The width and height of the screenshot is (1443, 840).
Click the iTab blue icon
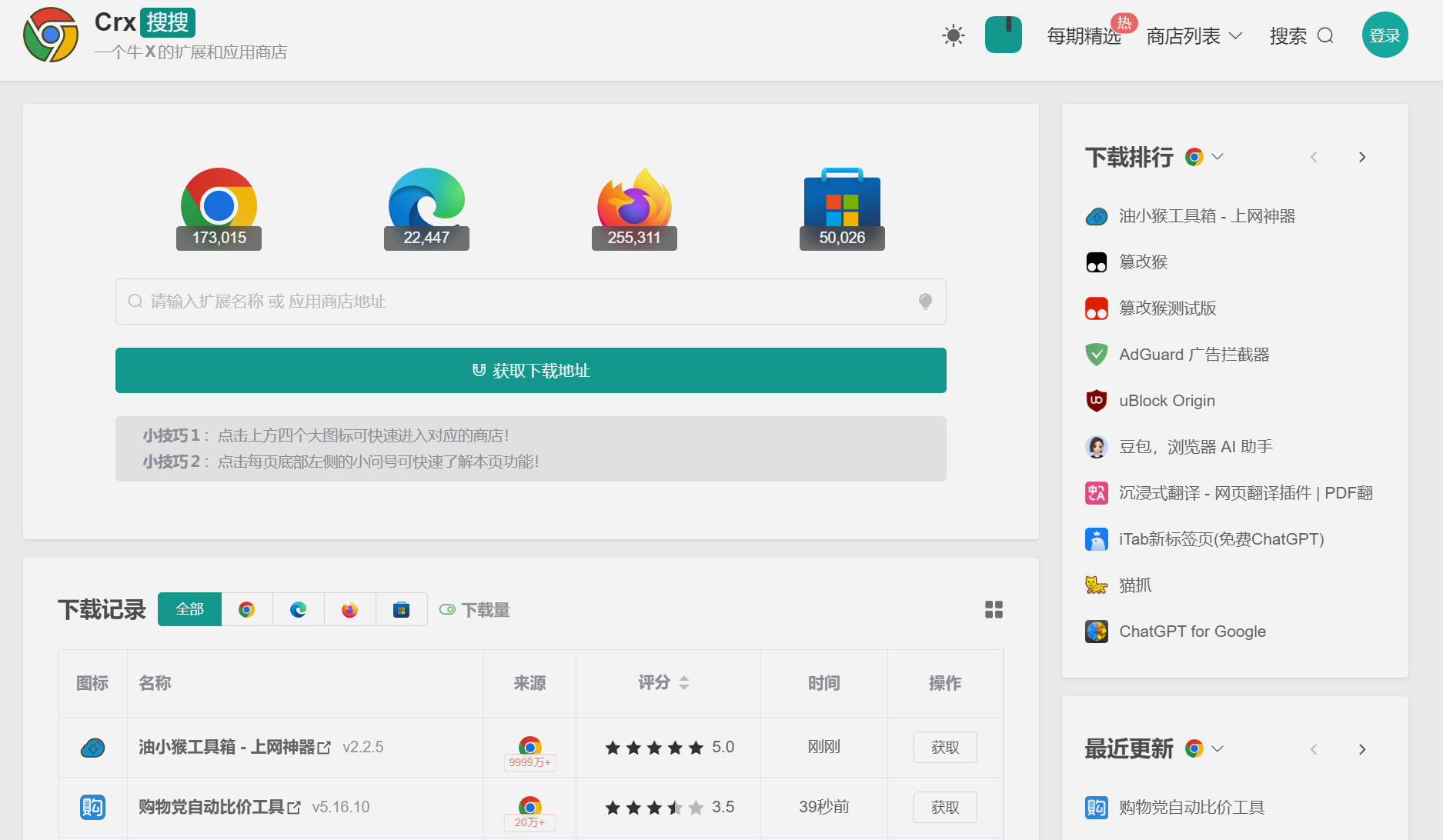pyautogui.click(x=1097, y=539)
